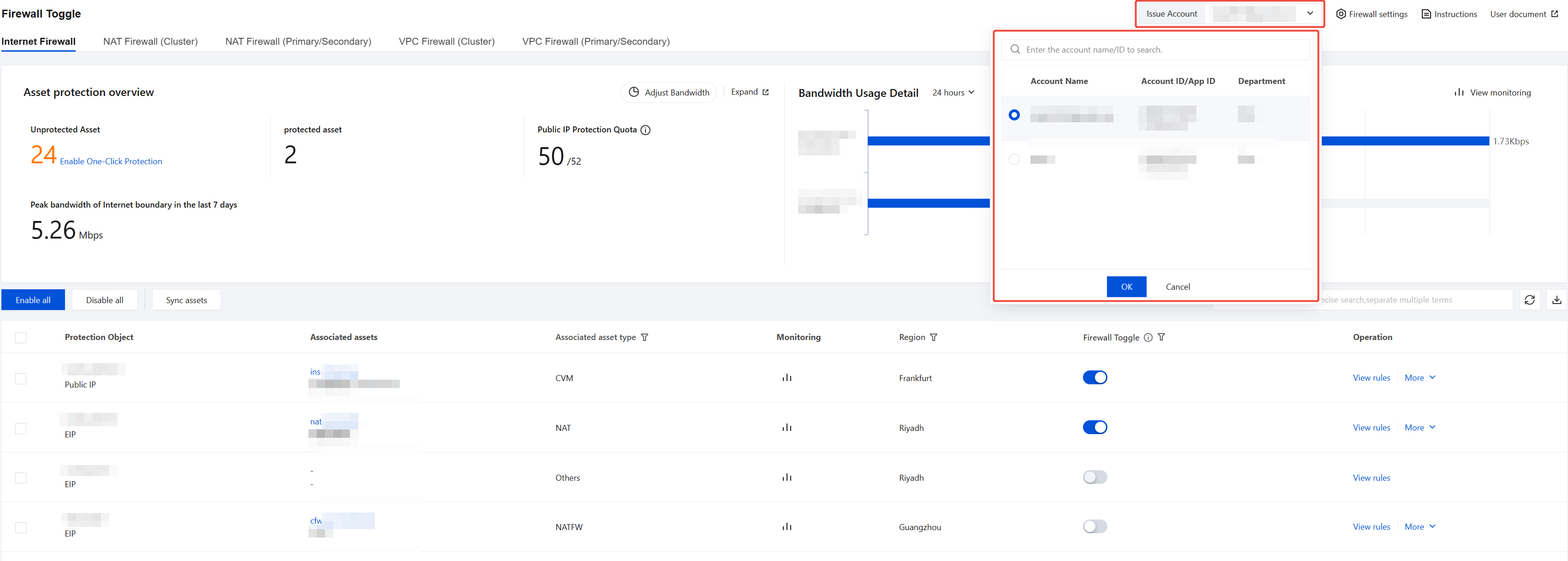Screen dimensions: 1568x561
Task: Filter by Firewall Toggle funnel icon
Action: 1161,337
